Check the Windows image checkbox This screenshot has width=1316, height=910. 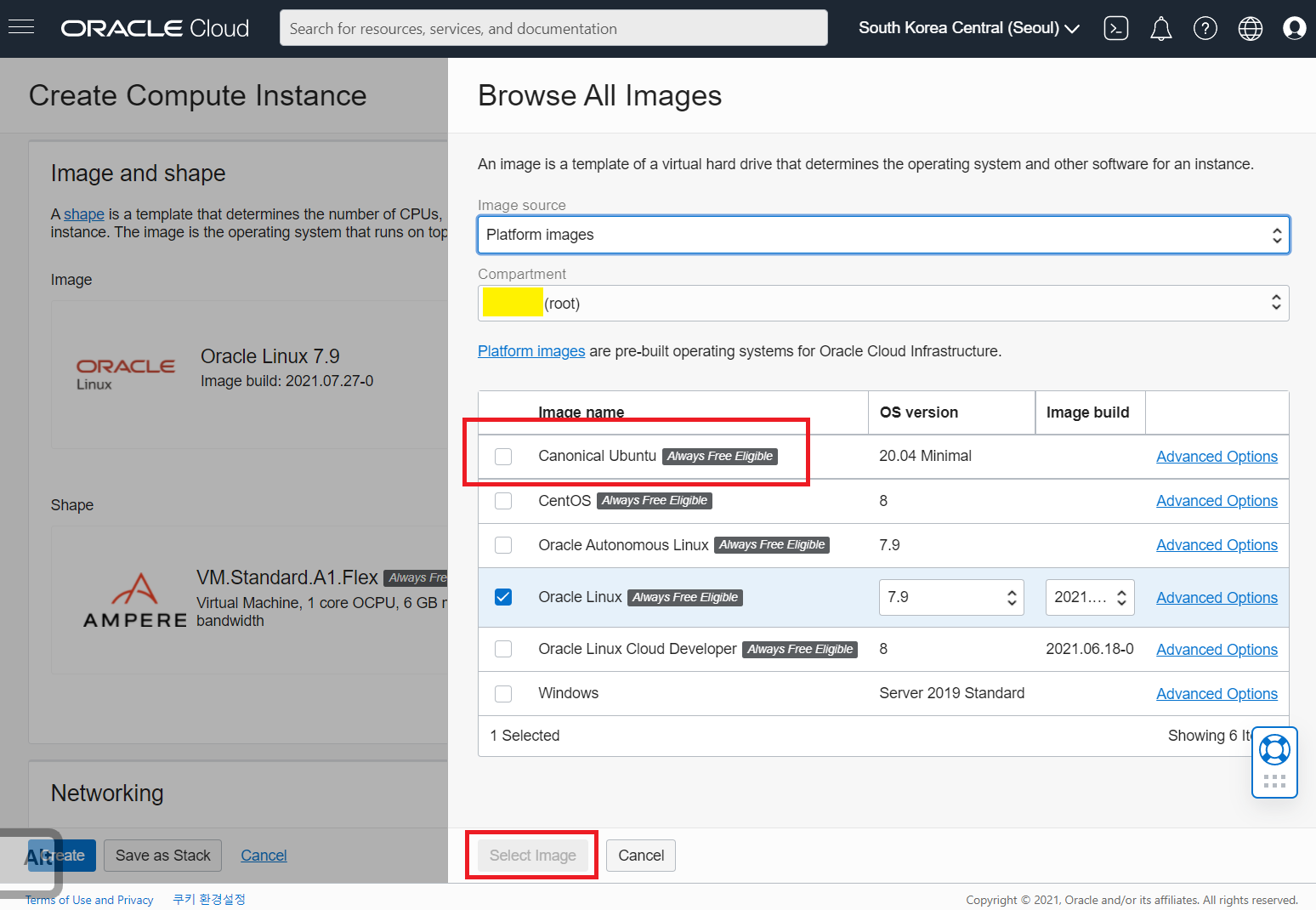pos(503,693)
